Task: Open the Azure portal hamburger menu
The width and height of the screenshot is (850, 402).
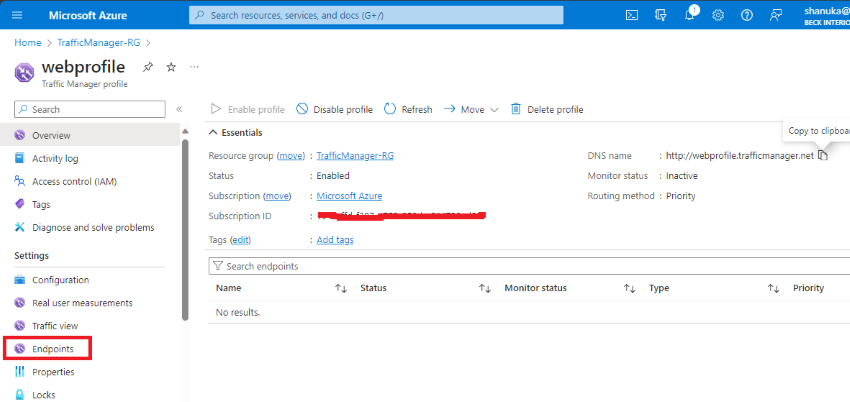Action: point(17,15)
